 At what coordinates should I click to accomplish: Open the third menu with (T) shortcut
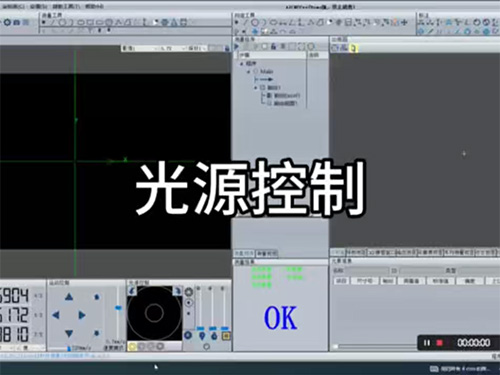tap(67, 6)
